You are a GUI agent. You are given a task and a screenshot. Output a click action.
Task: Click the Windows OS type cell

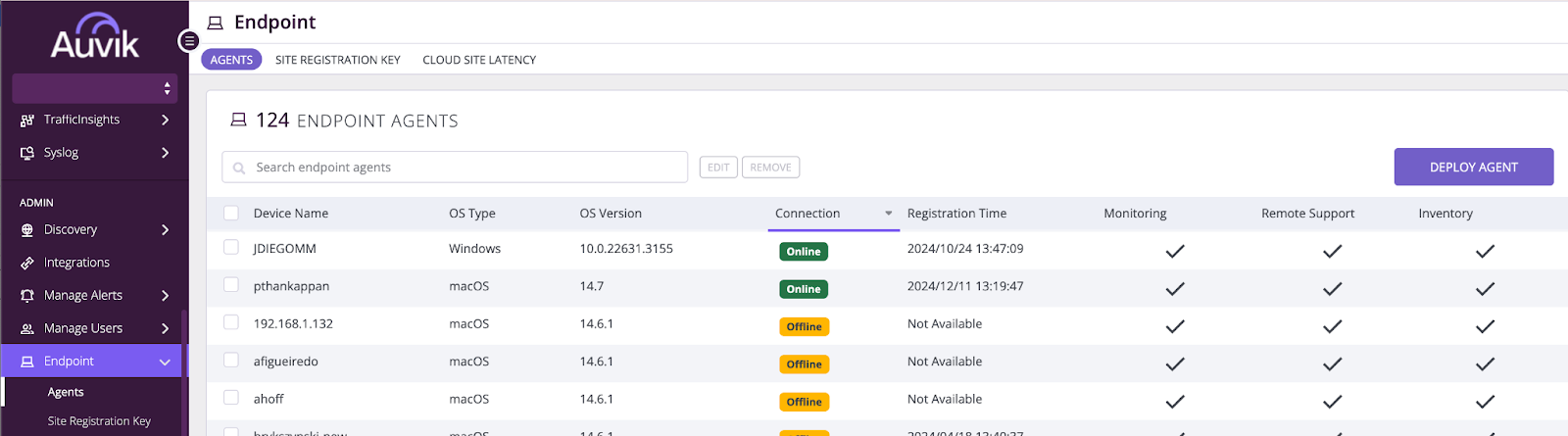[x=474, y=249]
